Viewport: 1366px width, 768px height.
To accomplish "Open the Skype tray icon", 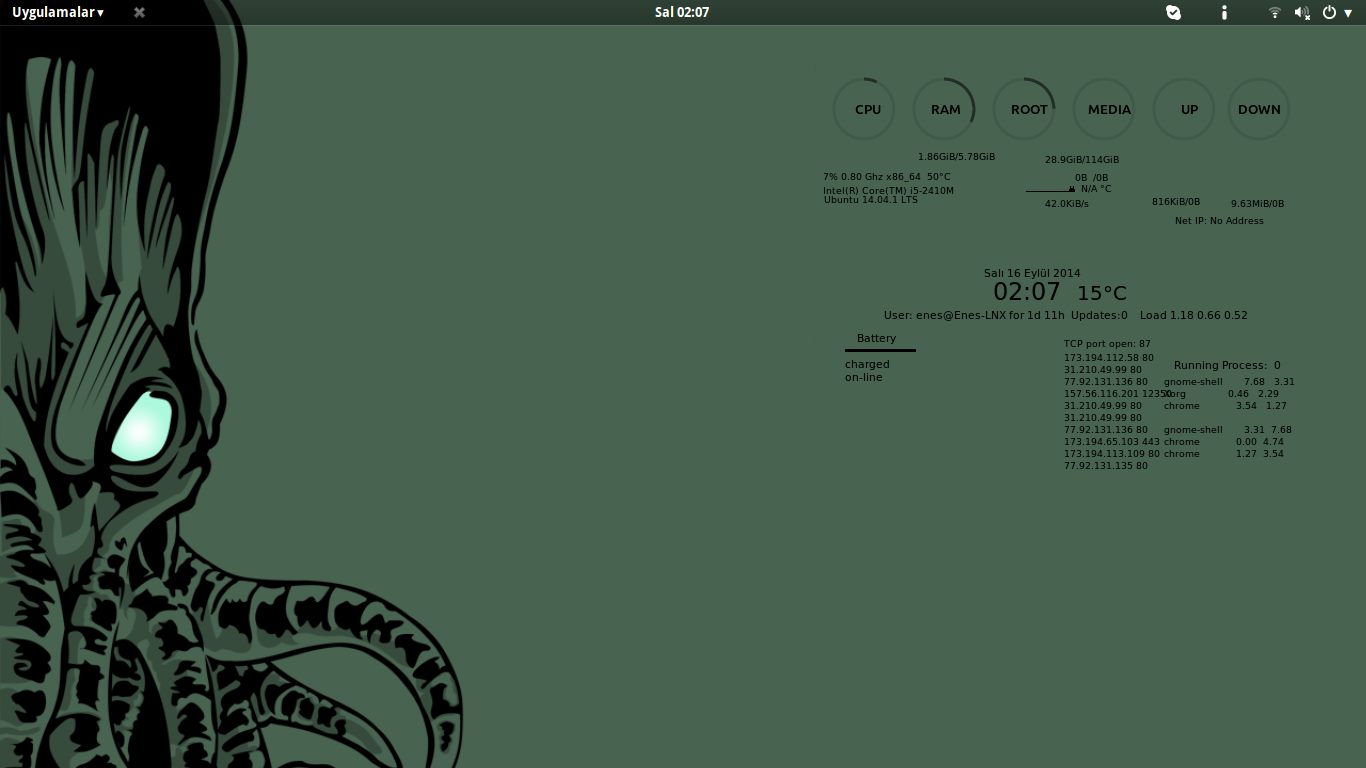I will pos(1174,12).
